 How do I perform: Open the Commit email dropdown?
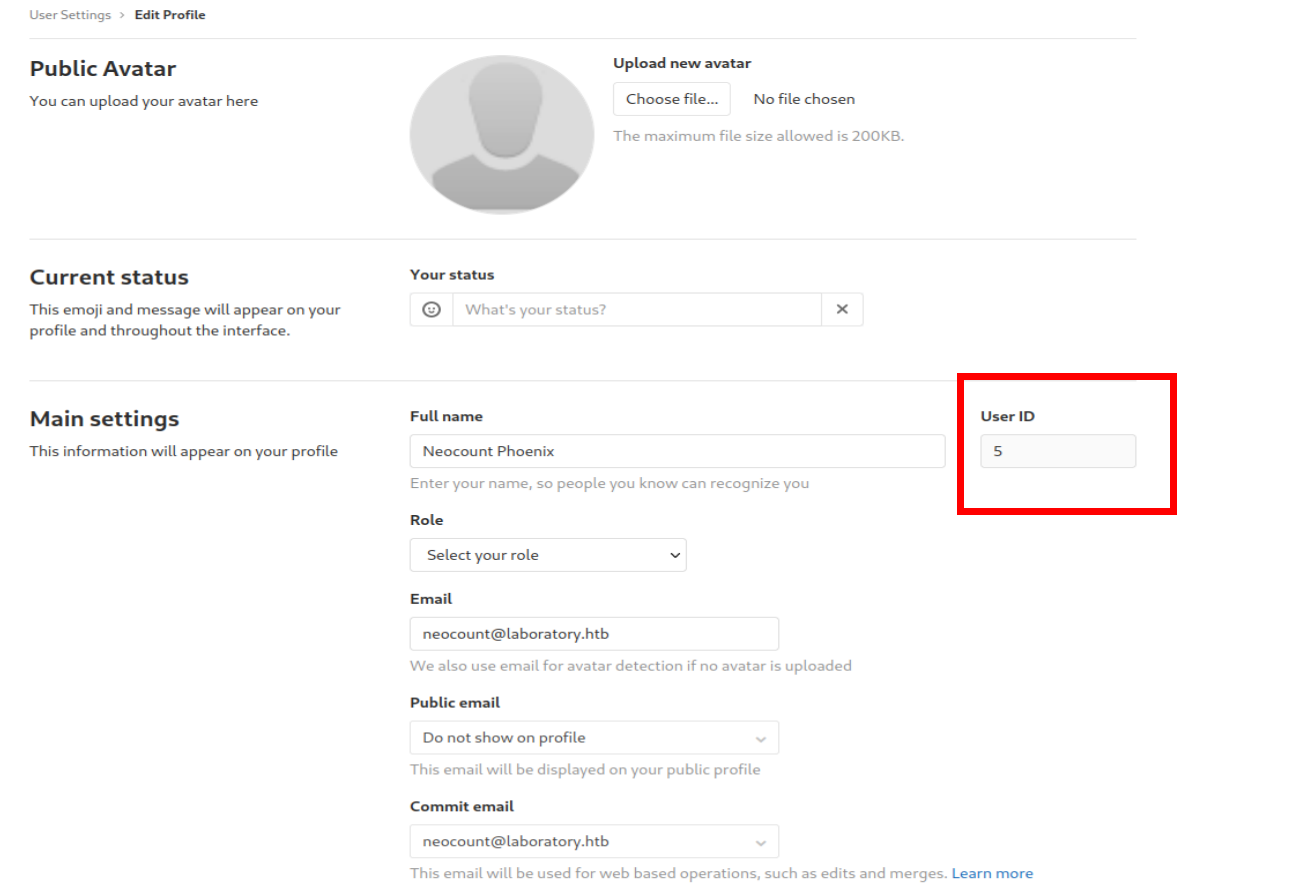coord(594,841)
